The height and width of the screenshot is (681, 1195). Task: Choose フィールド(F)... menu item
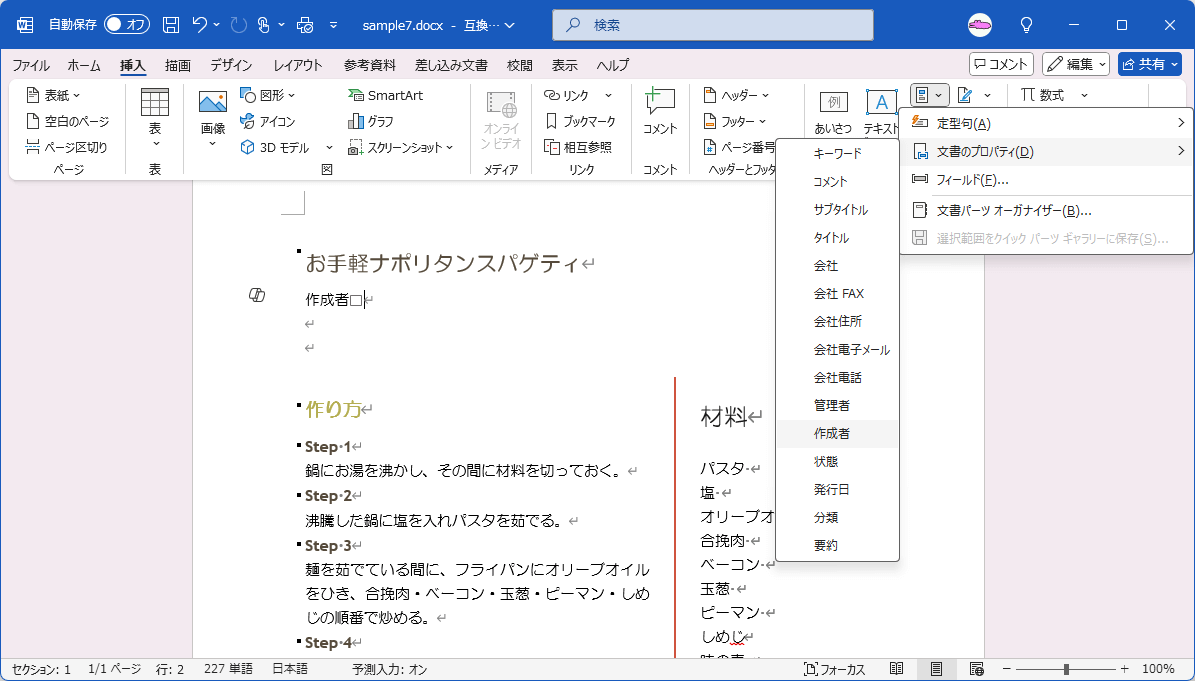pos(1046,180)
